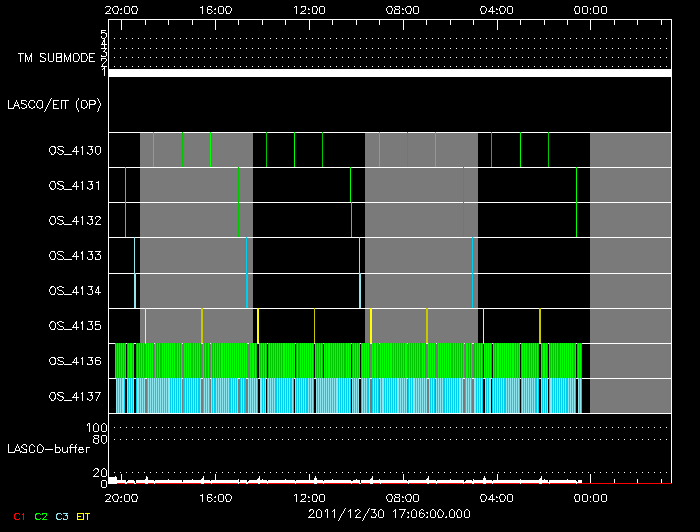The height and width of the screenshot is (532, 700).
Task: Click the 100 mark on buffer scale
Action: pyautogui.click(x=100, y=427)
